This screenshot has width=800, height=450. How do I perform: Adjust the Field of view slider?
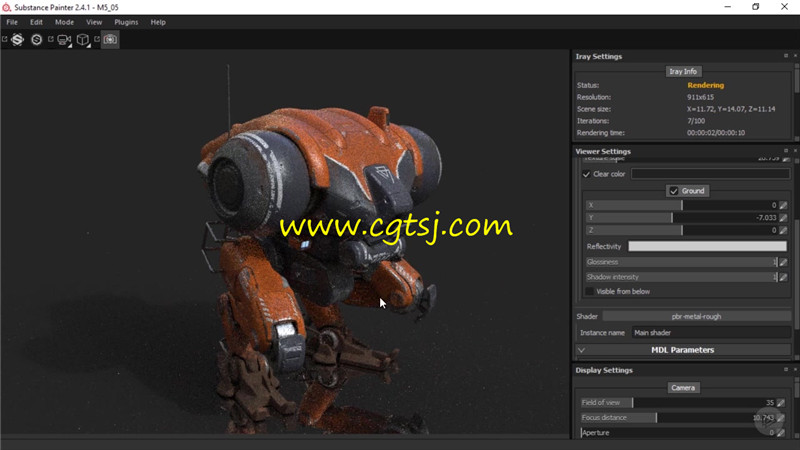(x=678, y=403)
